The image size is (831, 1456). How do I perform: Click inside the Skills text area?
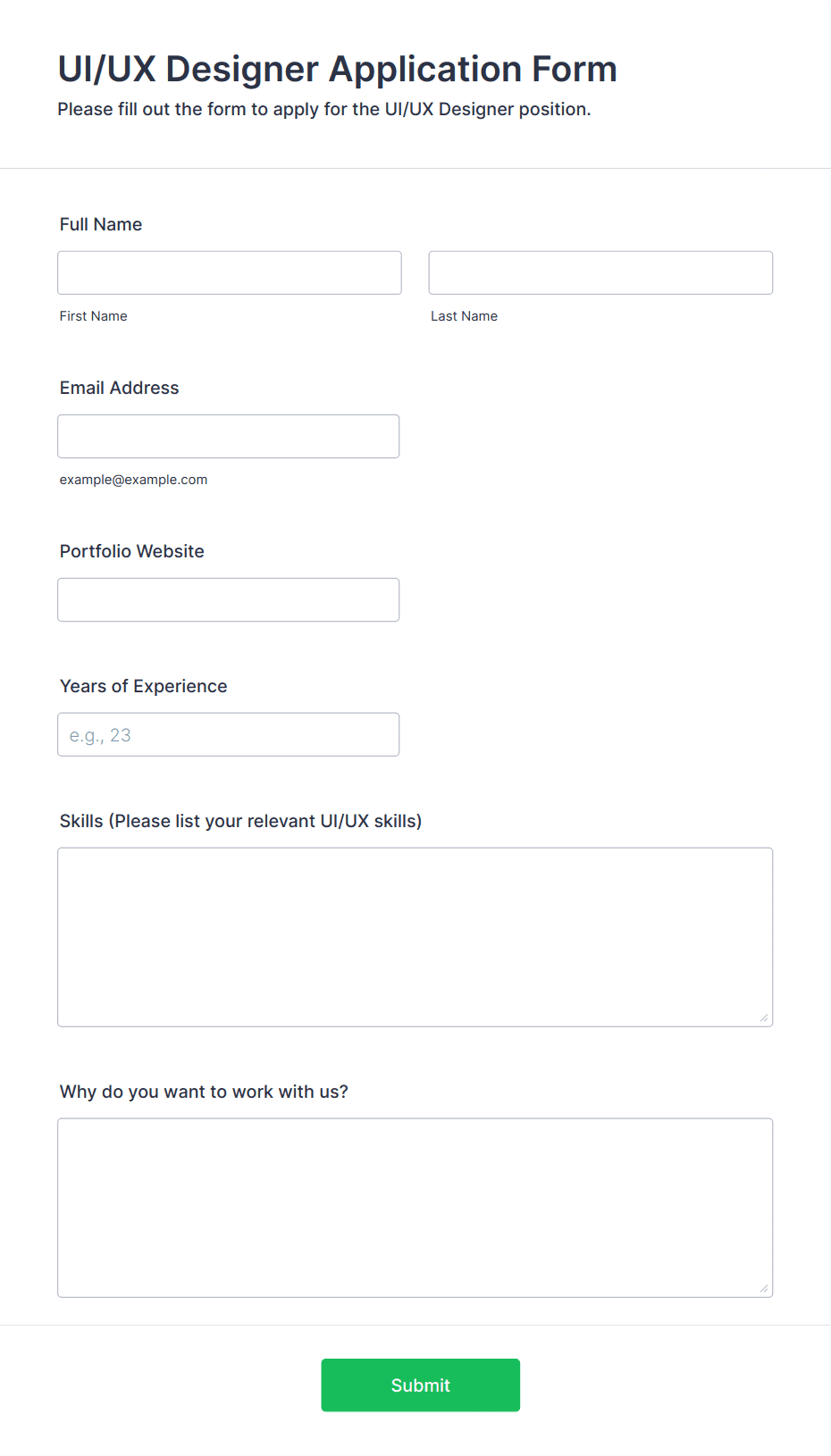tap(415, 937)
